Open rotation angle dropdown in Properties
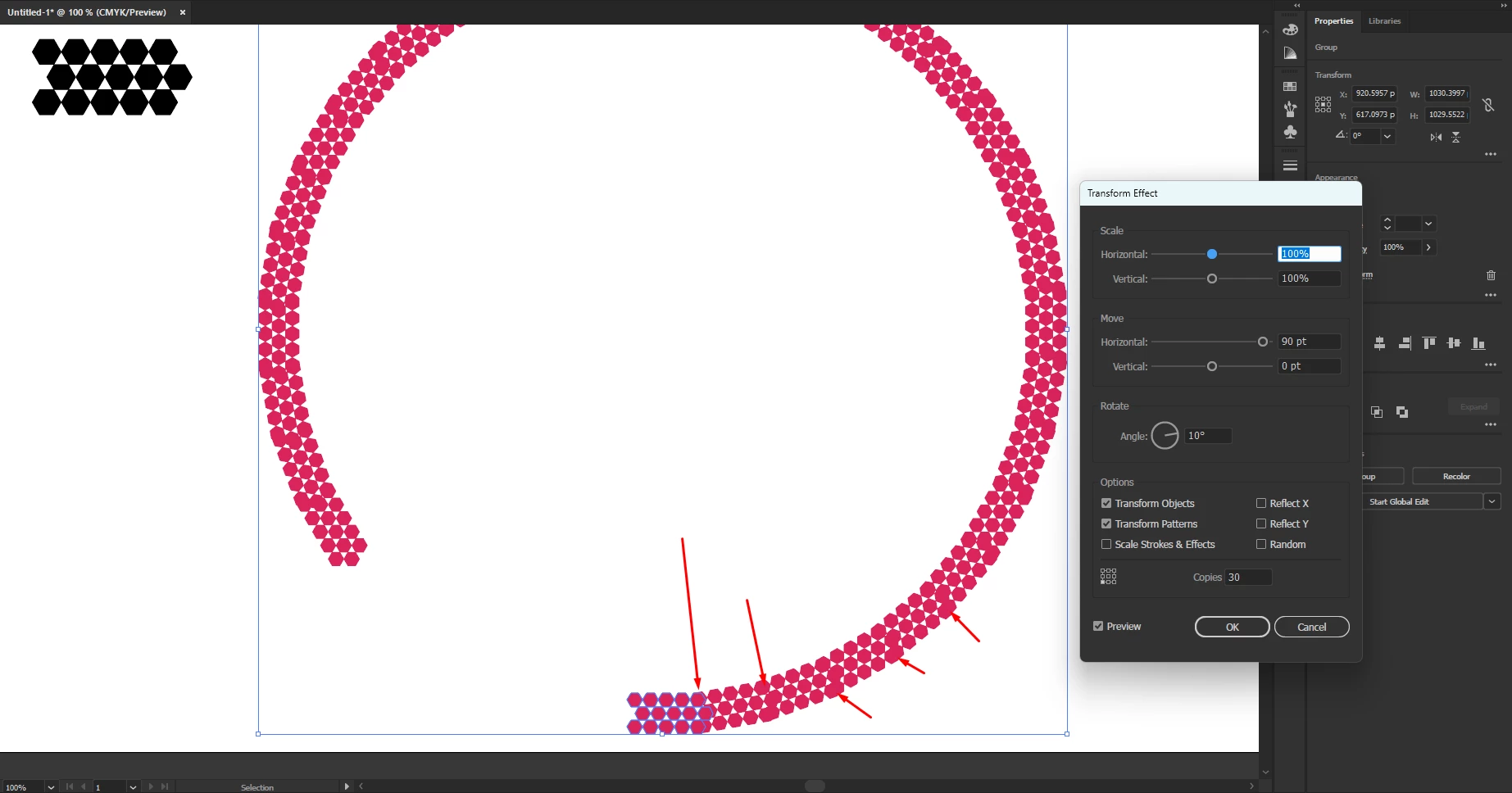This screenshot has height=793, width=1512. click(x=1387, y=136)
